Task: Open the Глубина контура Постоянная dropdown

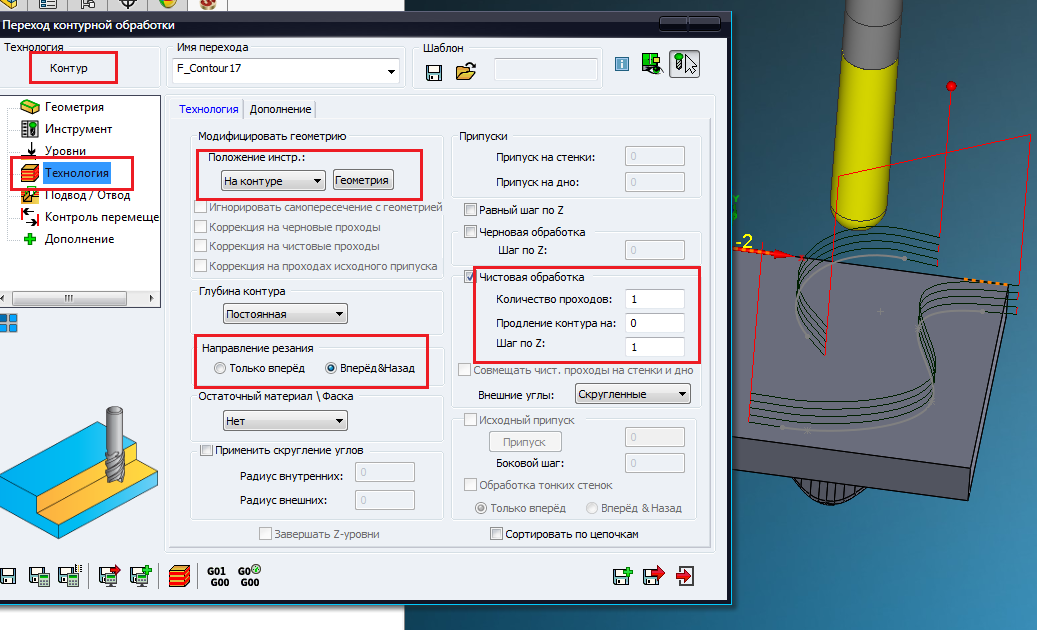Action: pos(285,314)
